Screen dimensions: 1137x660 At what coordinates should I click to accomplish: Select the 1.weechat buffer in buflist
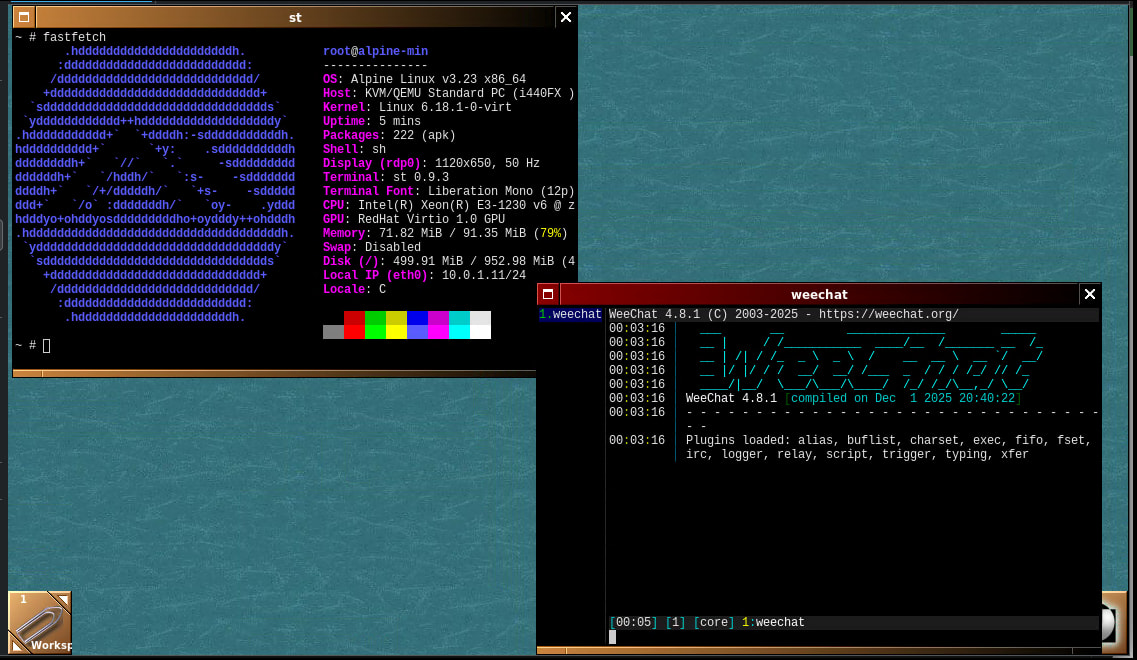(x=570, y=315)
